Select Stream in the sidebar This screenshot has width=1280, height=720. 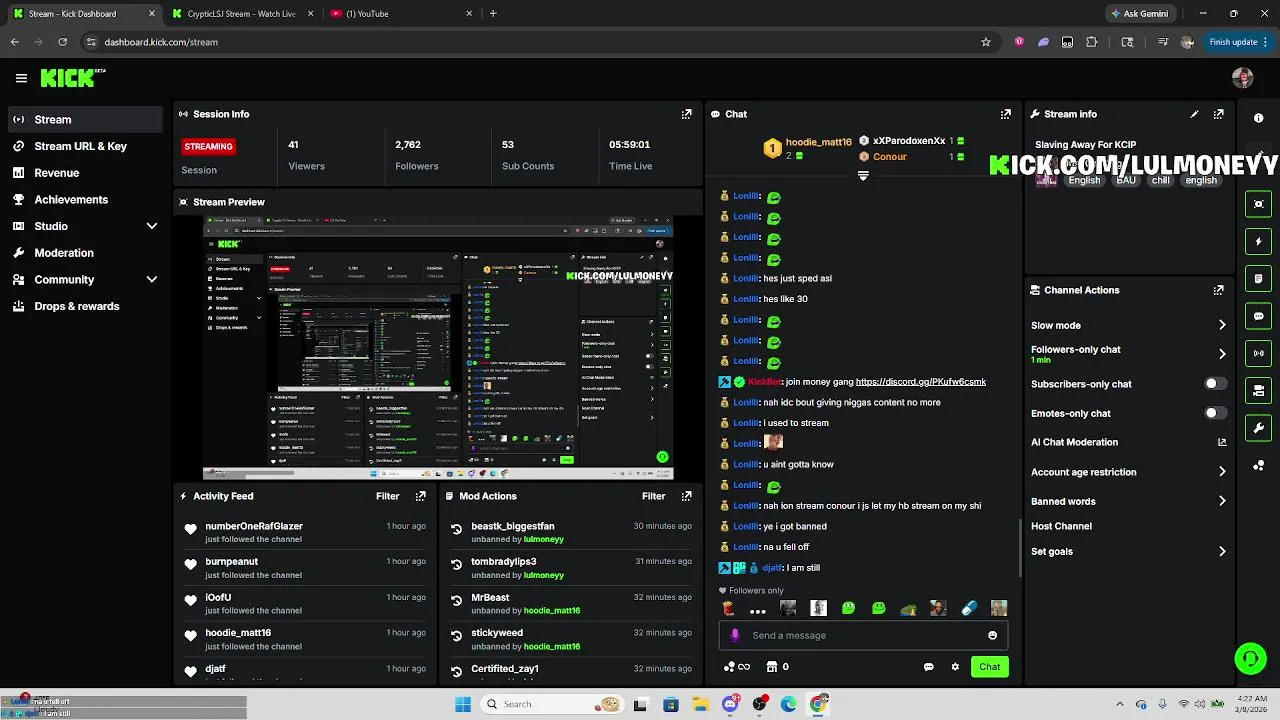coord(85,120)
